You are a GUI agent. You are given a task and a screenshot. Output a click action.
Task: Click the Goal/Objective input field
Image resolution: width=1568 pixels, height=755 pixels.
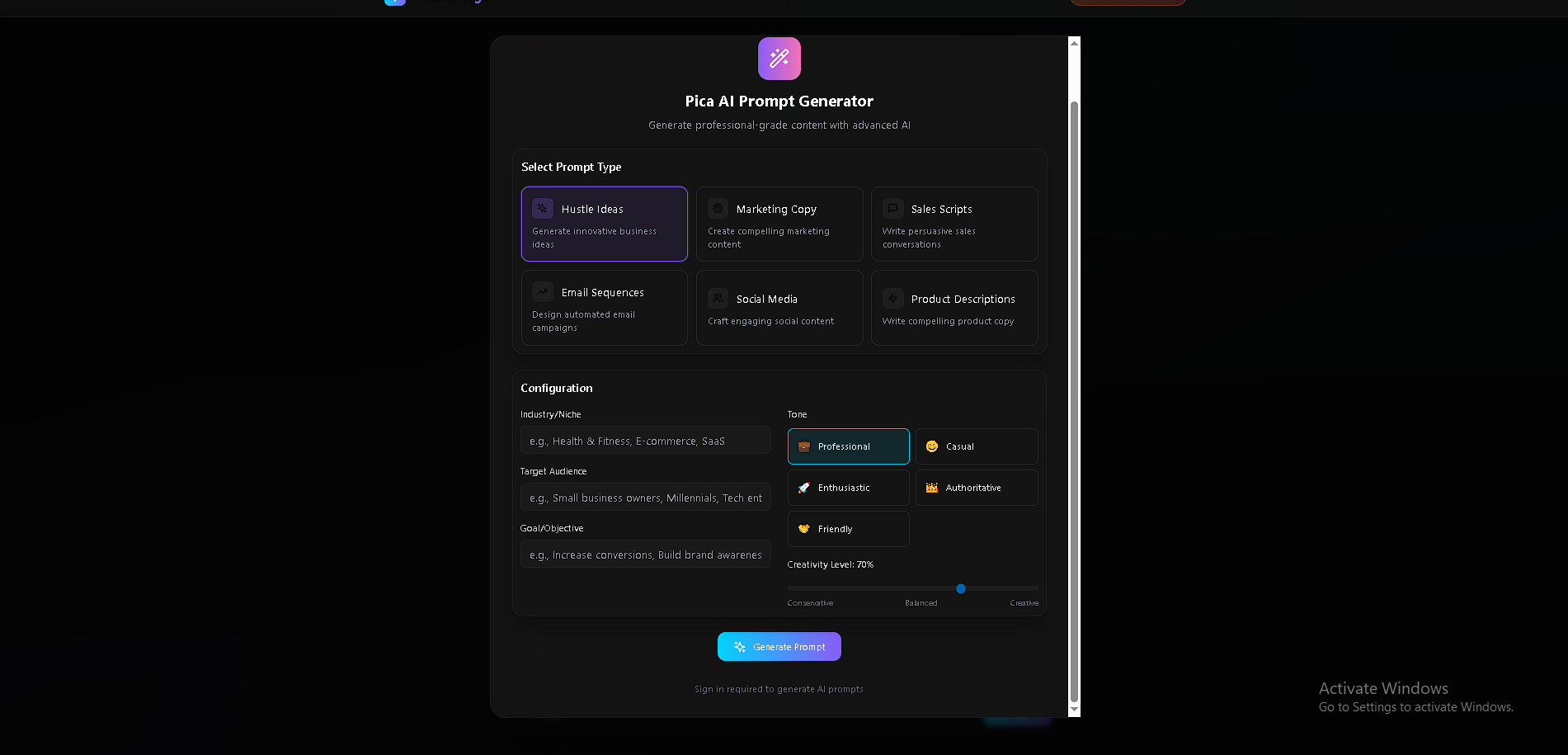(646, 554)
